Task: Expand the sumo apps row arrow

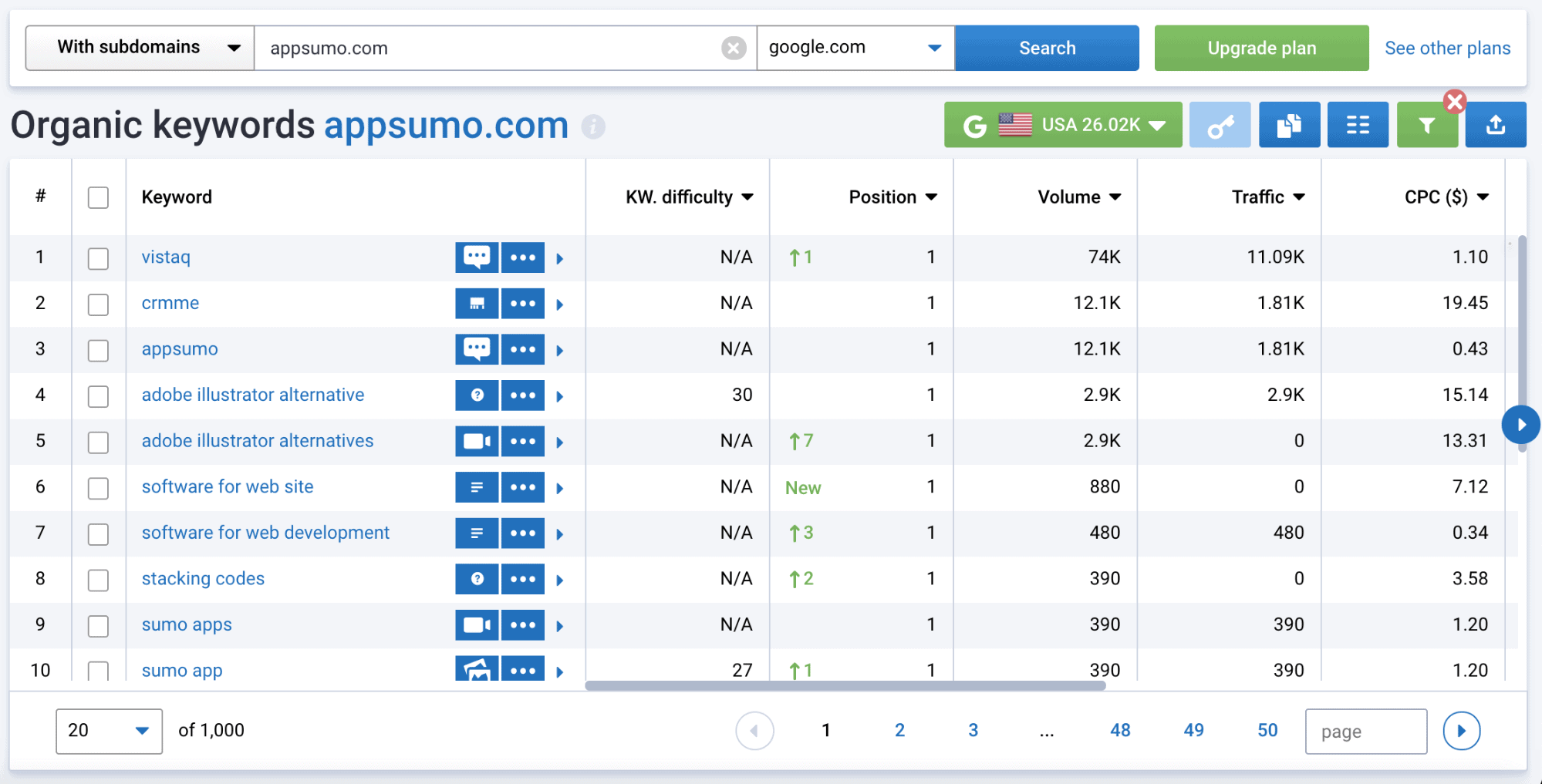Action: [x=560, y=626]
